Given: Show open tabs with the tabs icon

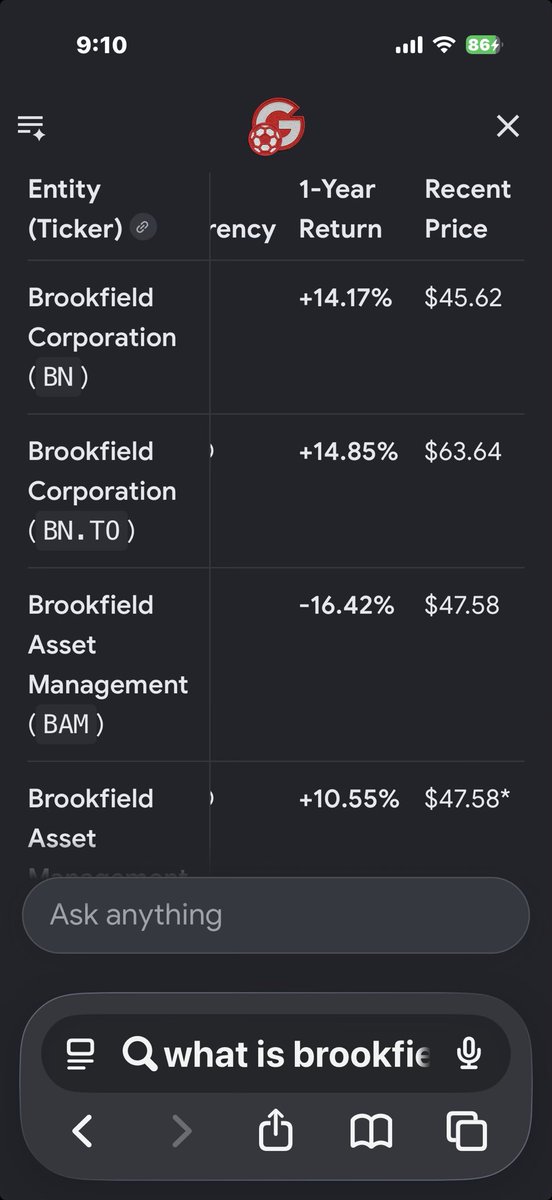Looking at the screenshot, I should (466, 1131).
